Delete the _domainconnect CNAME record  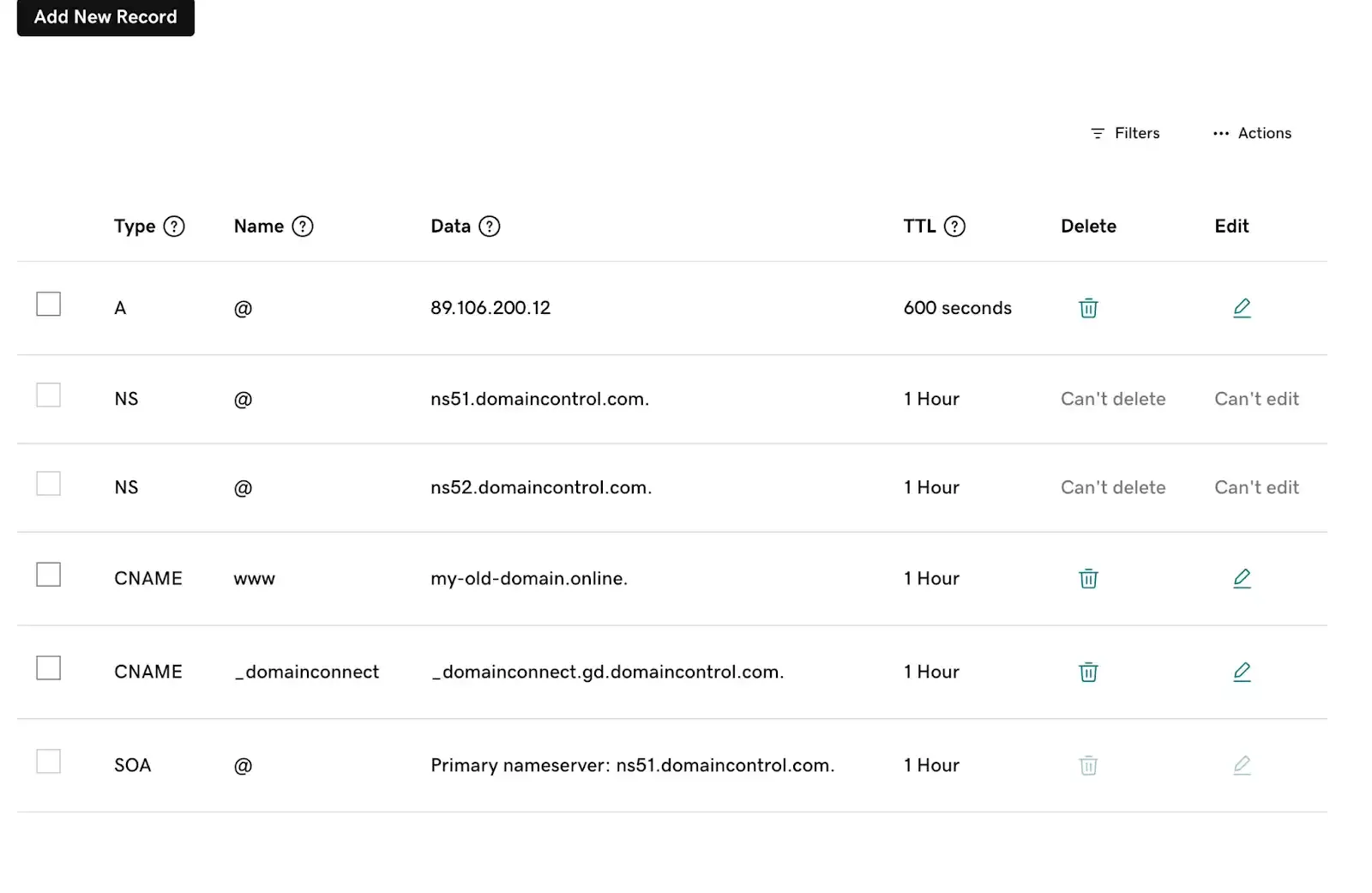tap(1087, 672)
